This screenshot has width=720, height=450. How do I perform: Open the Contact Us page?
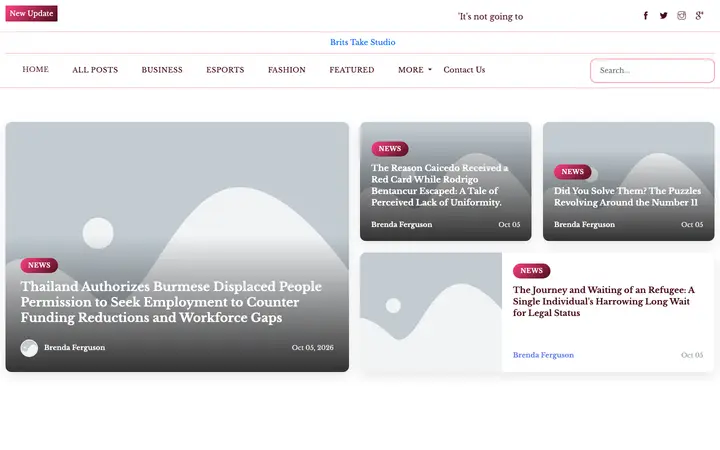click(x=464, y=70)
